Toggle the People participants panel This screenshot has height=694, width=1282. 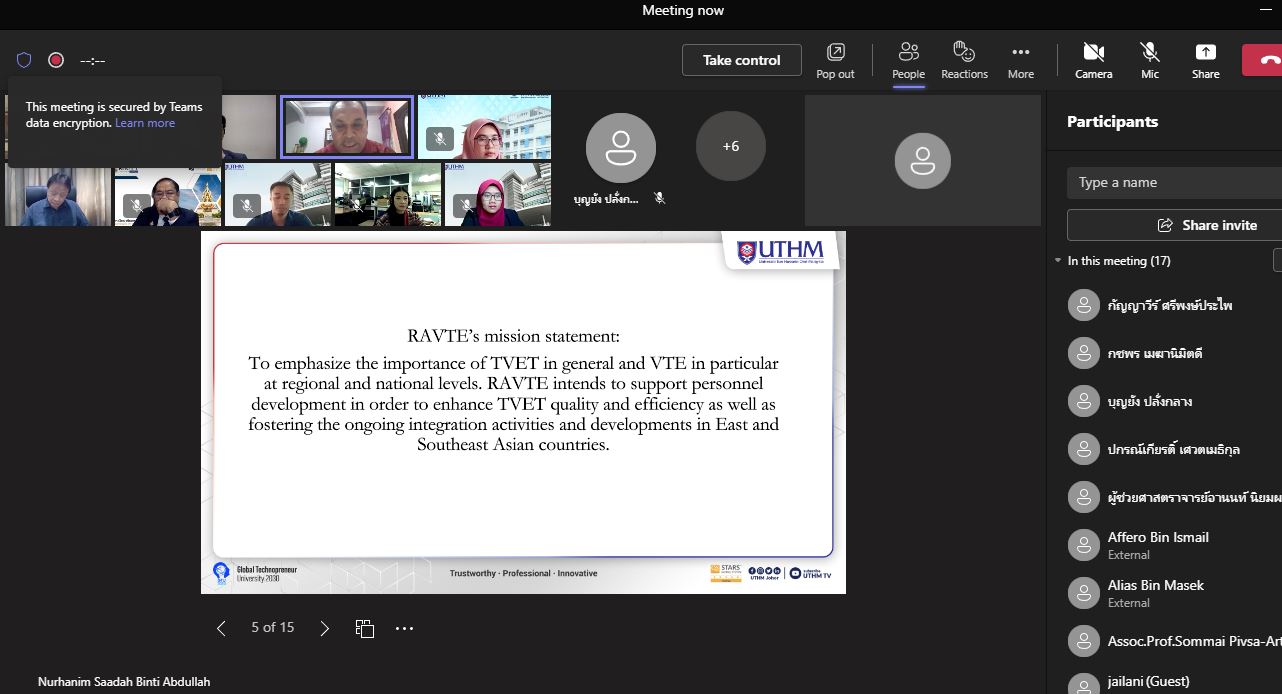pyautogui.click(x=908, y=60)
